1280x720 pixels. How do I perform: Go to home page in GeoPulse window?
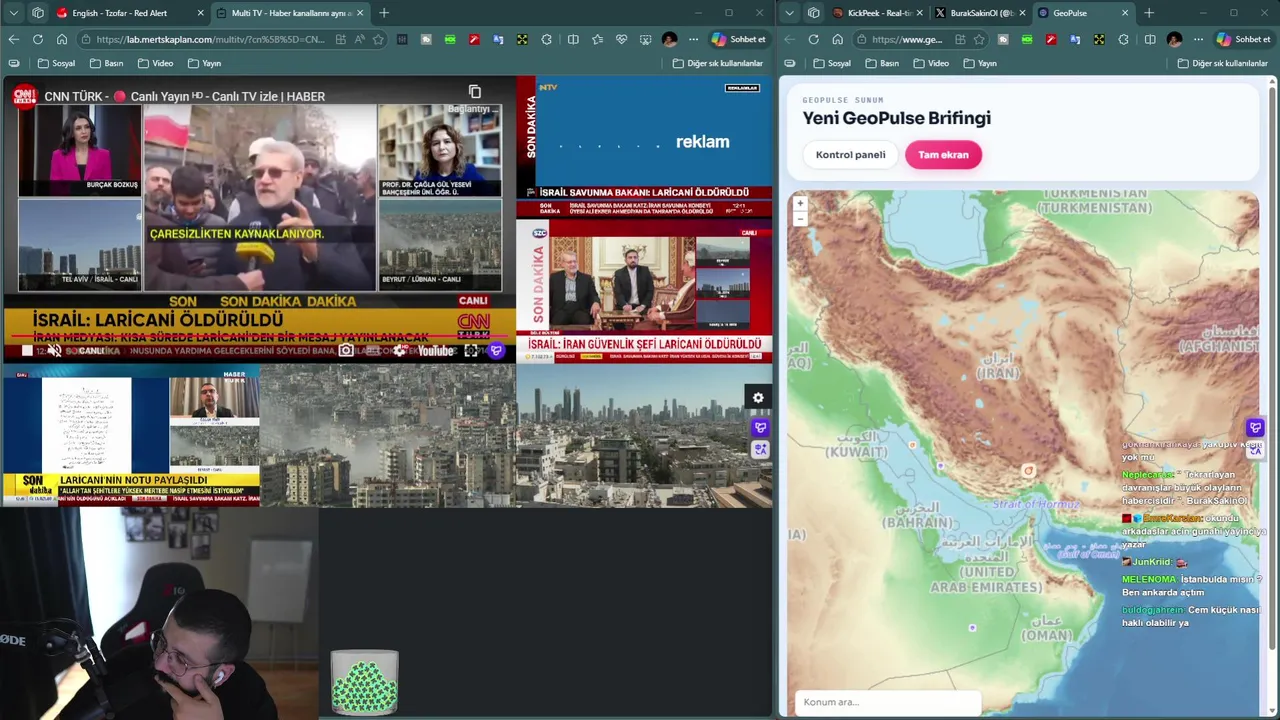click(x=837, y=39)
